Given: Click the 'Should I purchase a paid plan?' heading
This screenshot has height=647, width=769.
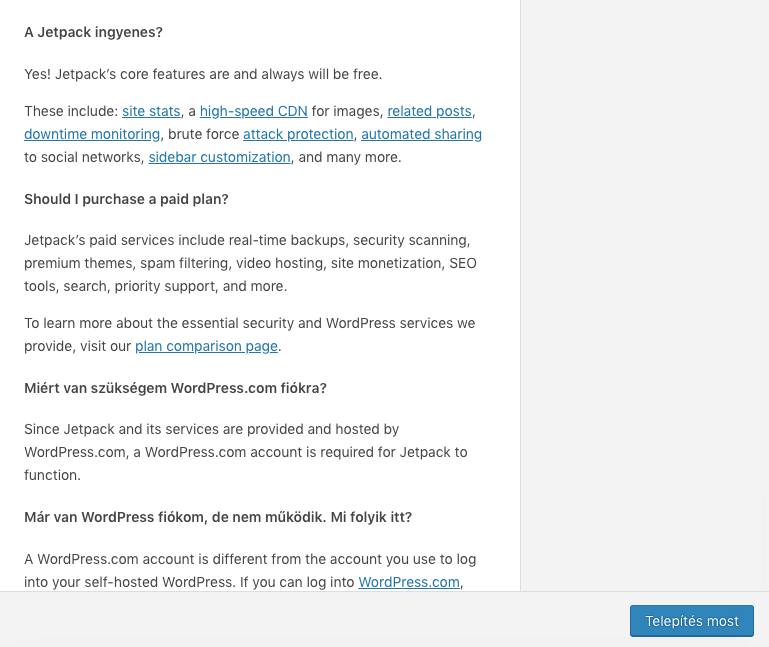Looking at the screenshot, I should tap(127, 199).
